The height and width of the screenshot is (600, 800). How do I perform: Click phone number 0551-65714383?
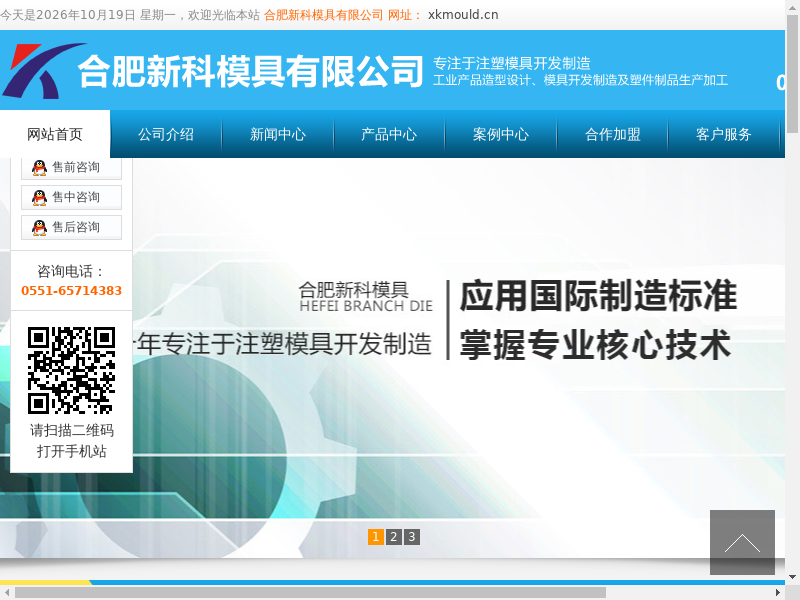pos(71,291)
